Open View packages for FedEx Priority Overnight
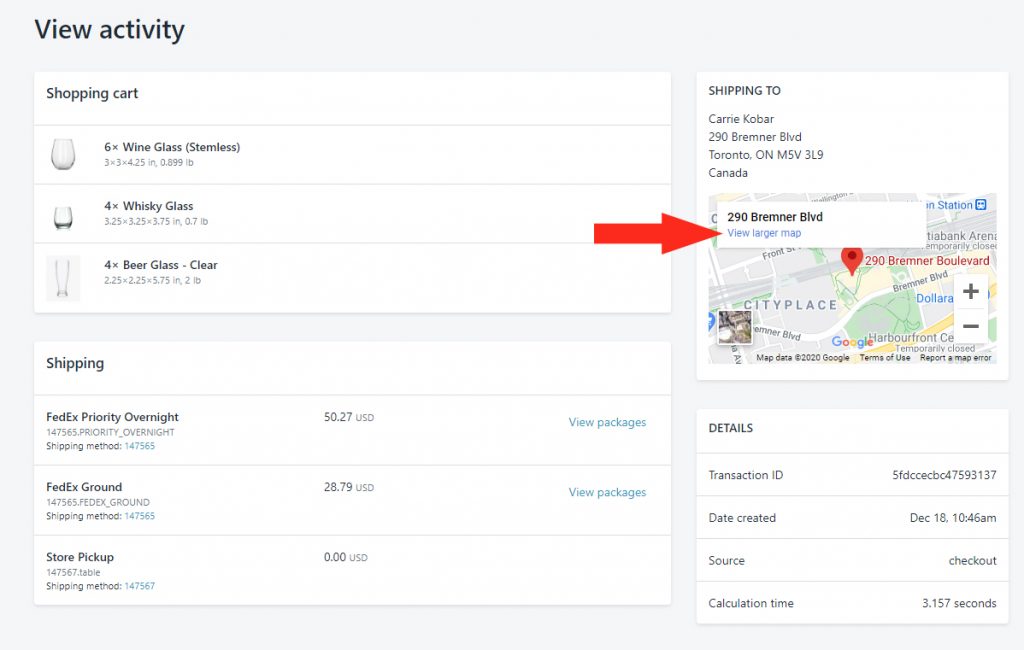Screen dimensions: 1024x650 tap(607, 422)
